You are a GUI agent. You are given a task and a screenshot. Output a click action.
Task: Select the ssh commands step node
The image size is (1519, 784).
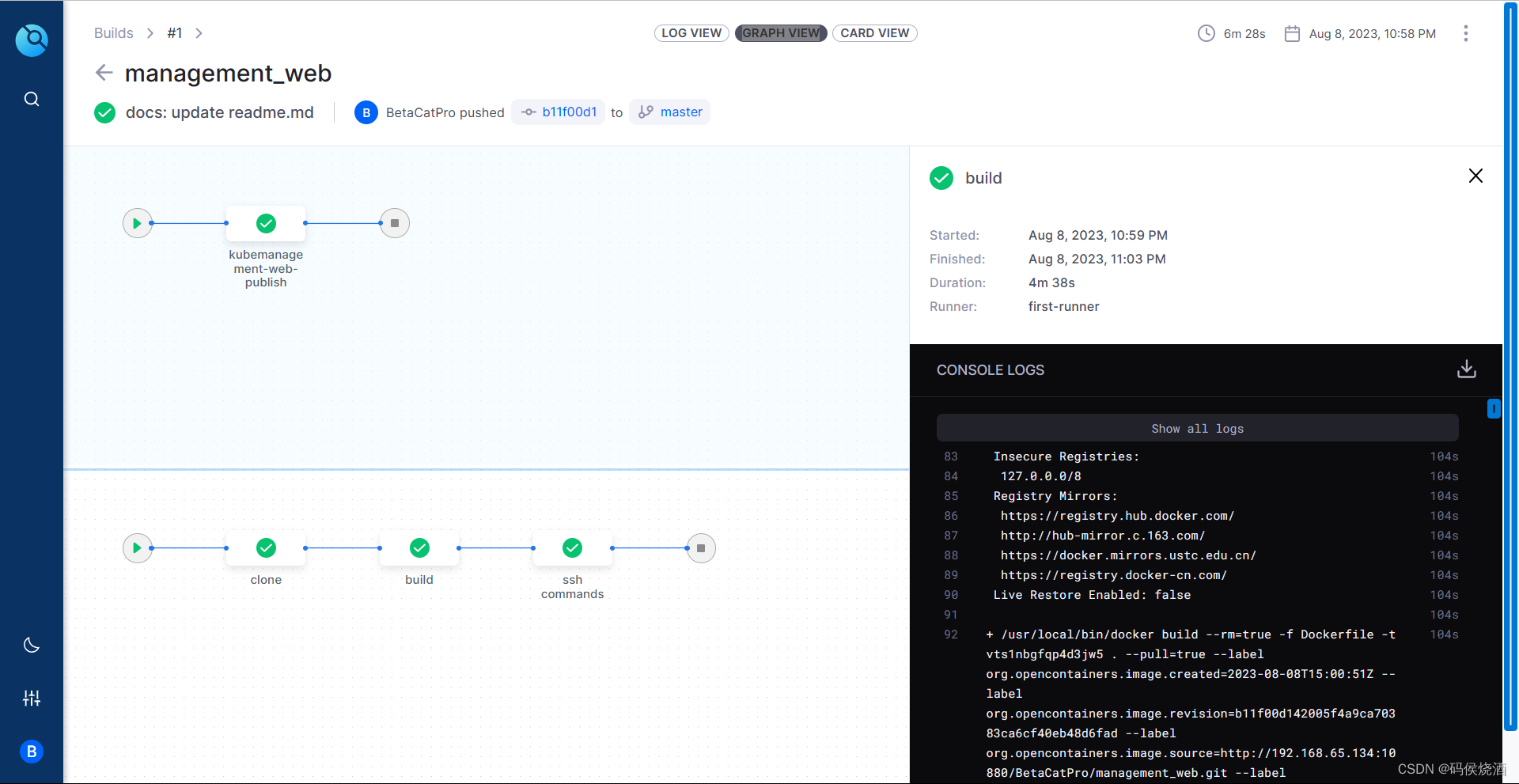tap(573, 548)
